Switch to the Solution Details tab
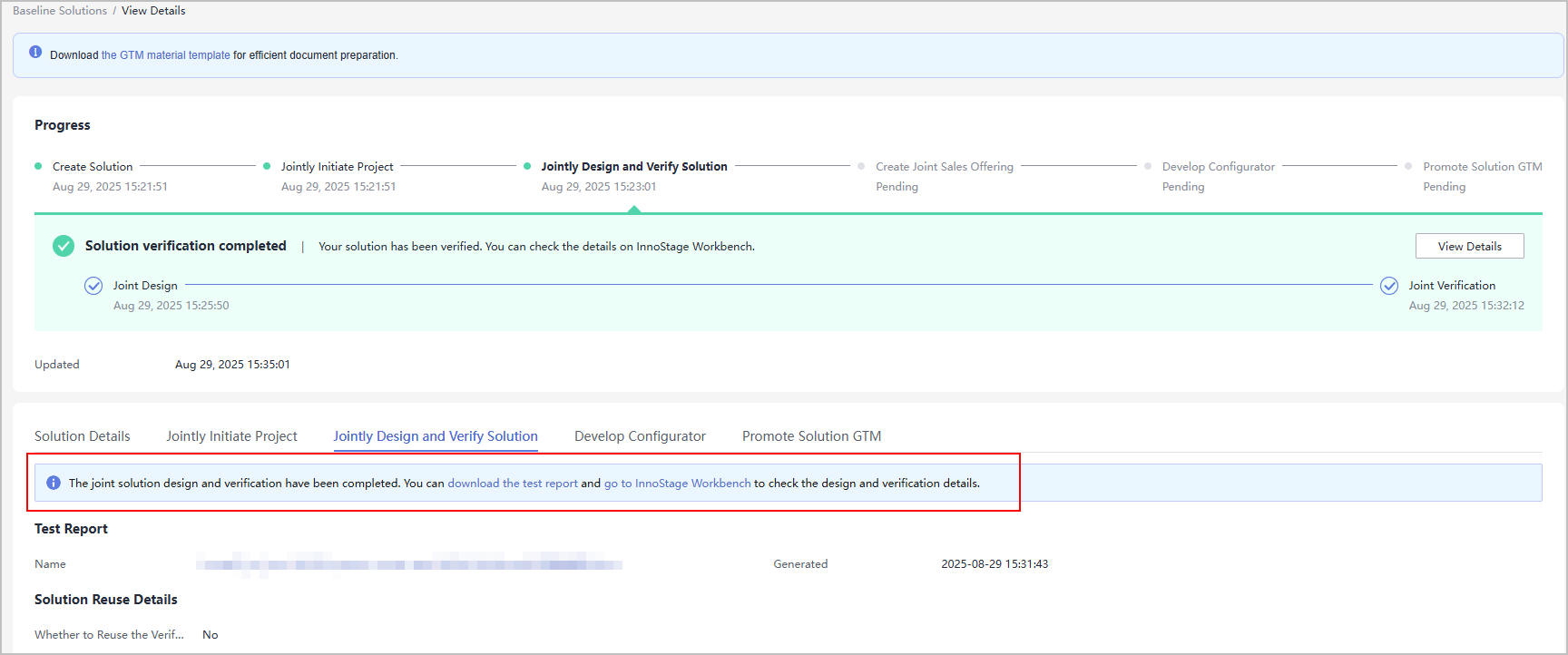 tap(83, 436)
